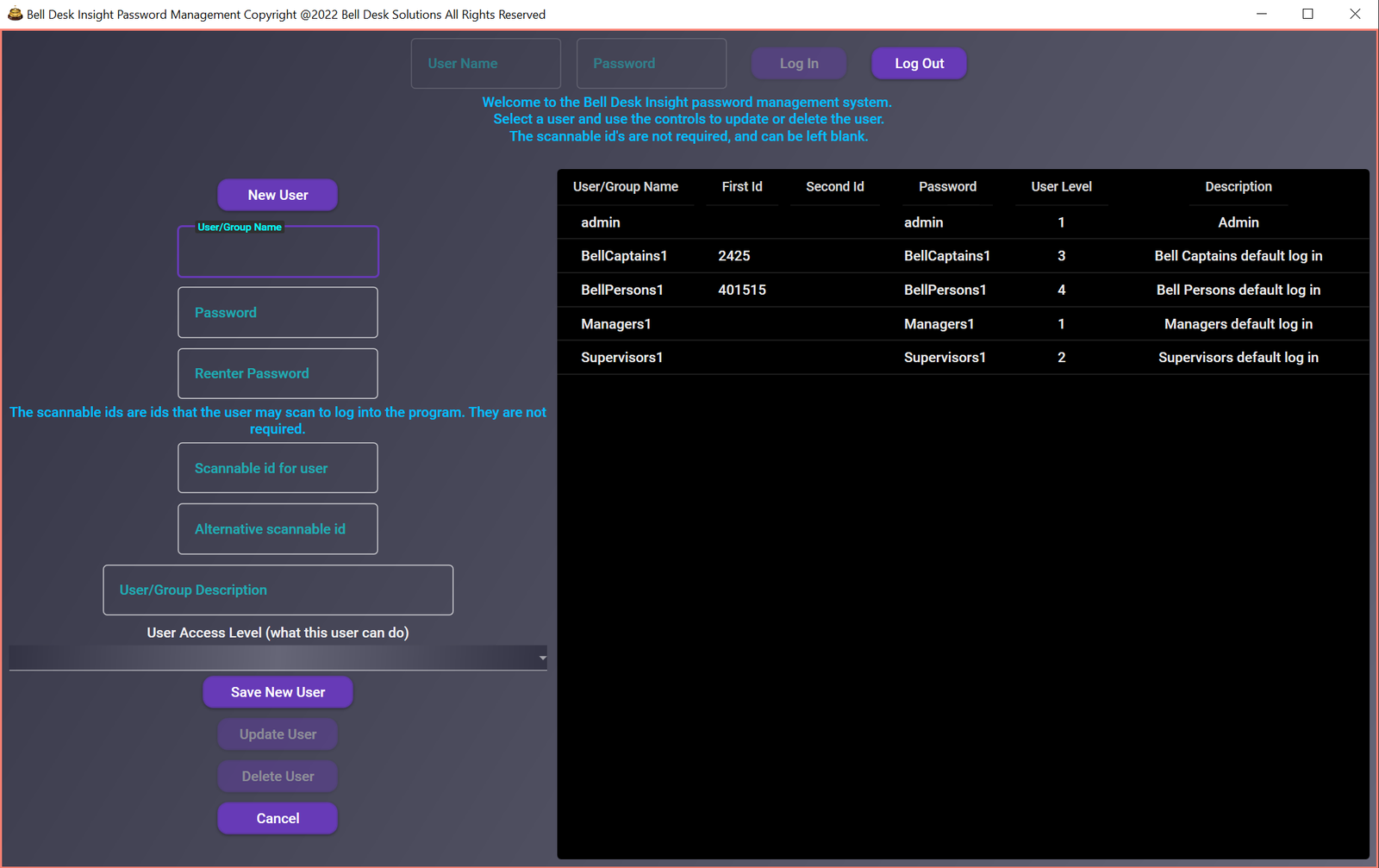
Task: Click user level 4 for BellPersons1
Action: pyautogui.click(x=1061, y=290)
